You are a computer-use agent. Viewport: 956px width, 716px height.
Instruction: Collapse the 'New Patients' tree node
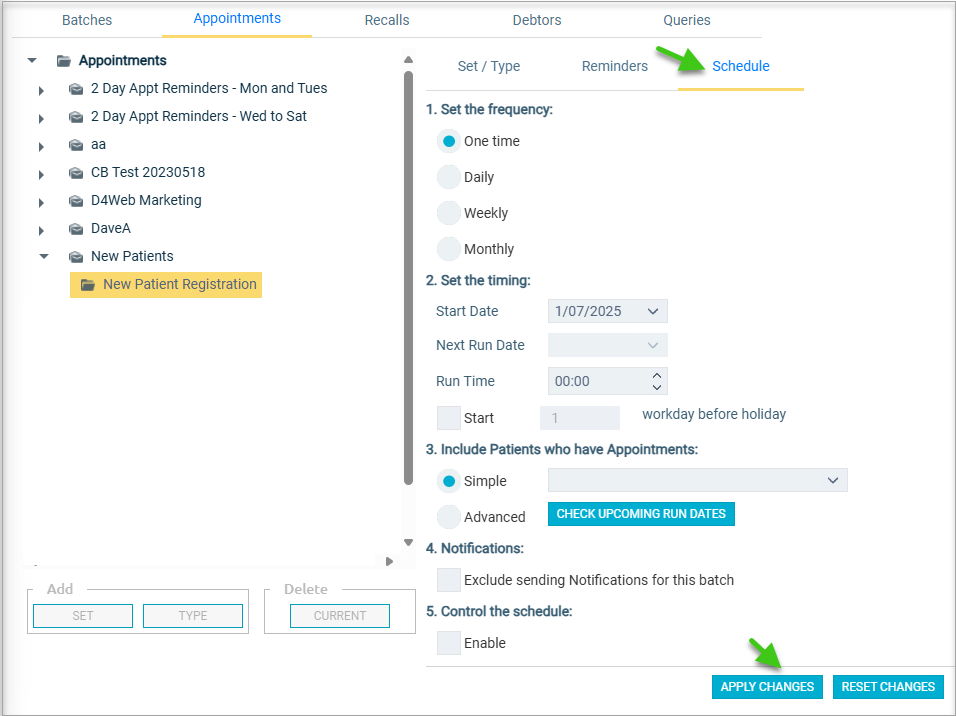pos(43,256)
